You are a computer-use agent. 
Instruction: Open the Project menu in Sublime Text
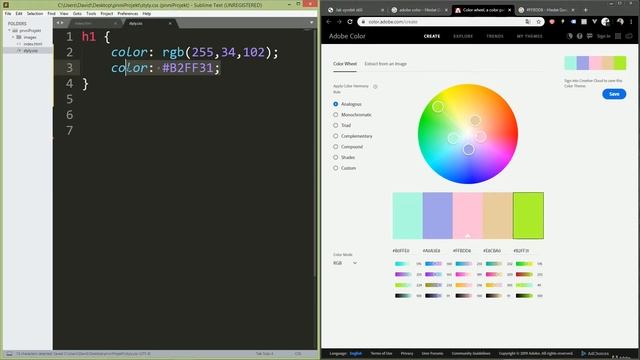click(107, 13)
